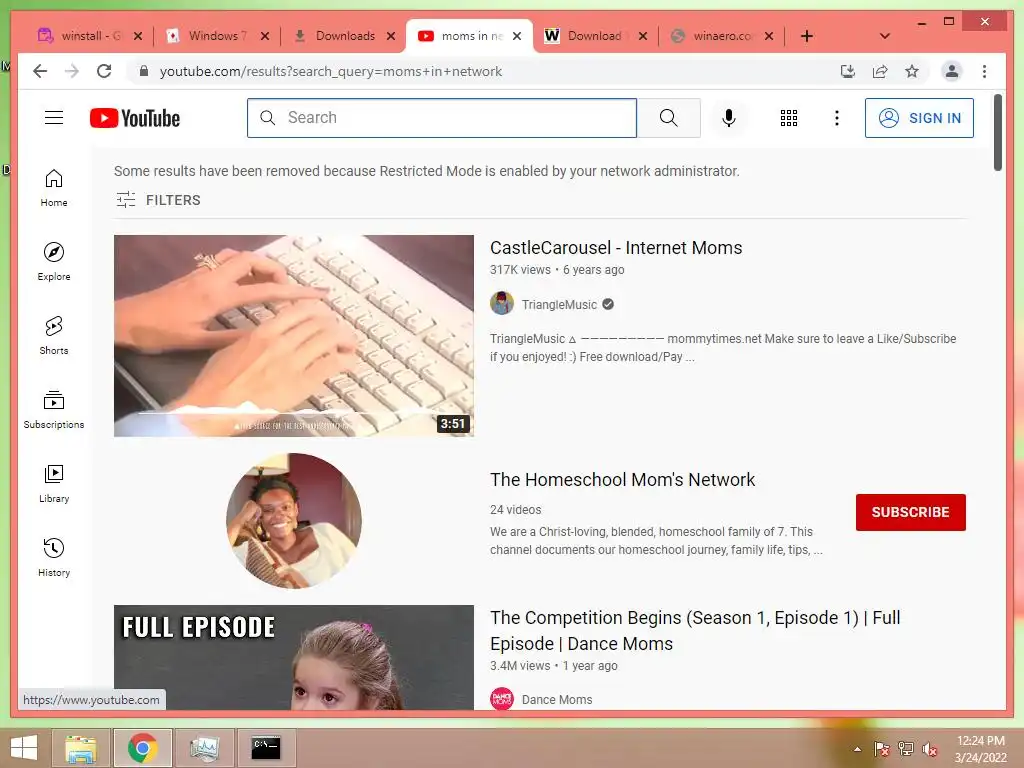The height and width of the screenshot is (768, 1024).
Task: Click the Dance Moms channel avatar
Action: pos(502,699)
